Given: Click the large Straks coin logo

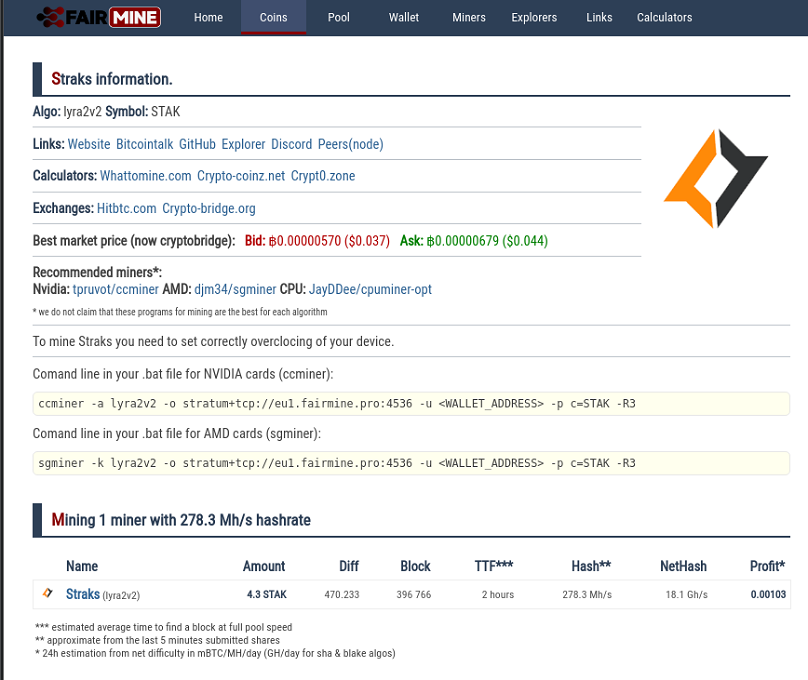Looking at the screenshot, I should [x=716, y=178].
